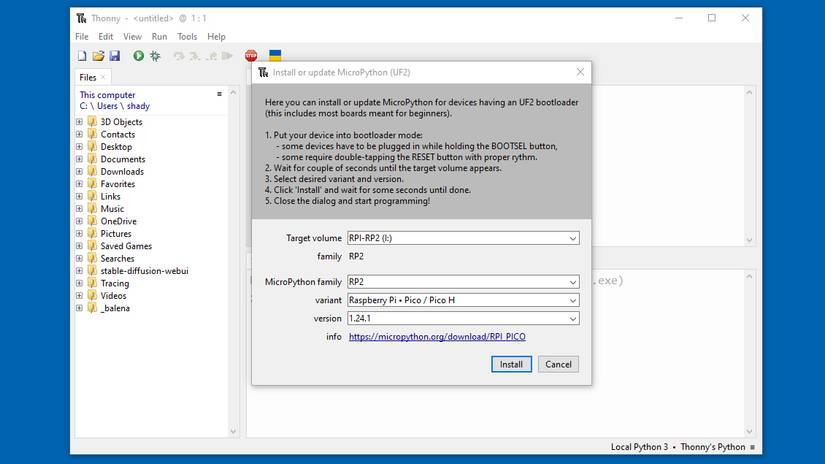Screen dimensions: 825x464
Task: Expand the Documents folder node
Action: (x=79, y=159)
